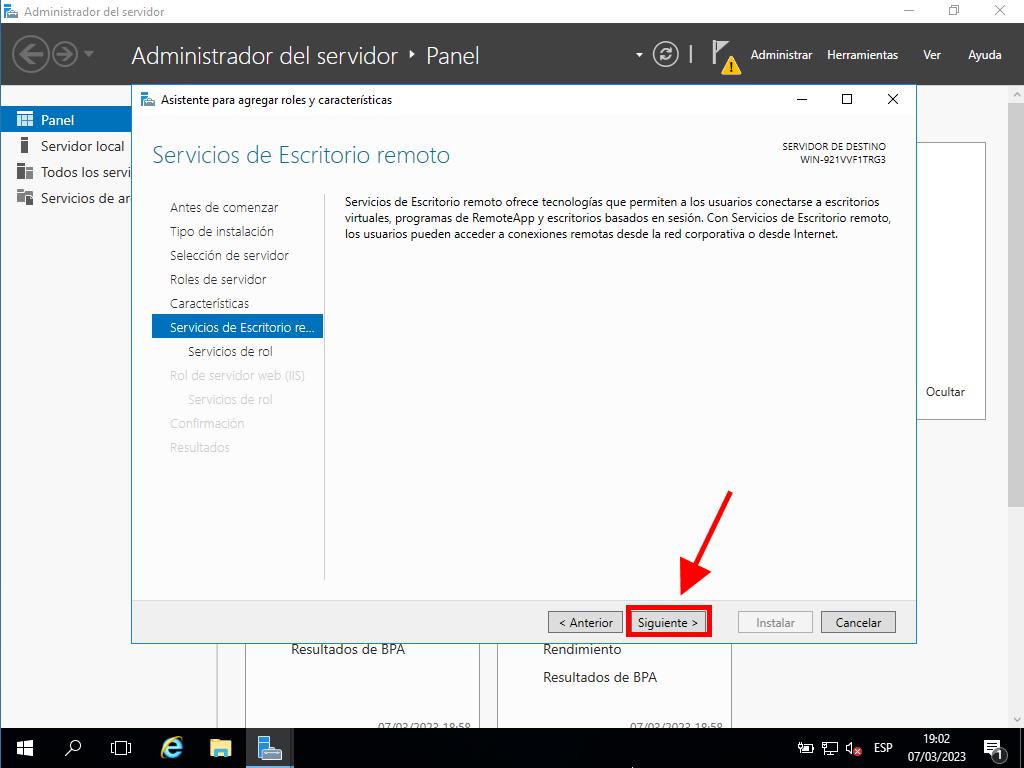This screenshot has height=768, width=1024.
Task: Open the Herramientas menu
Action: (x=862, y=55)
